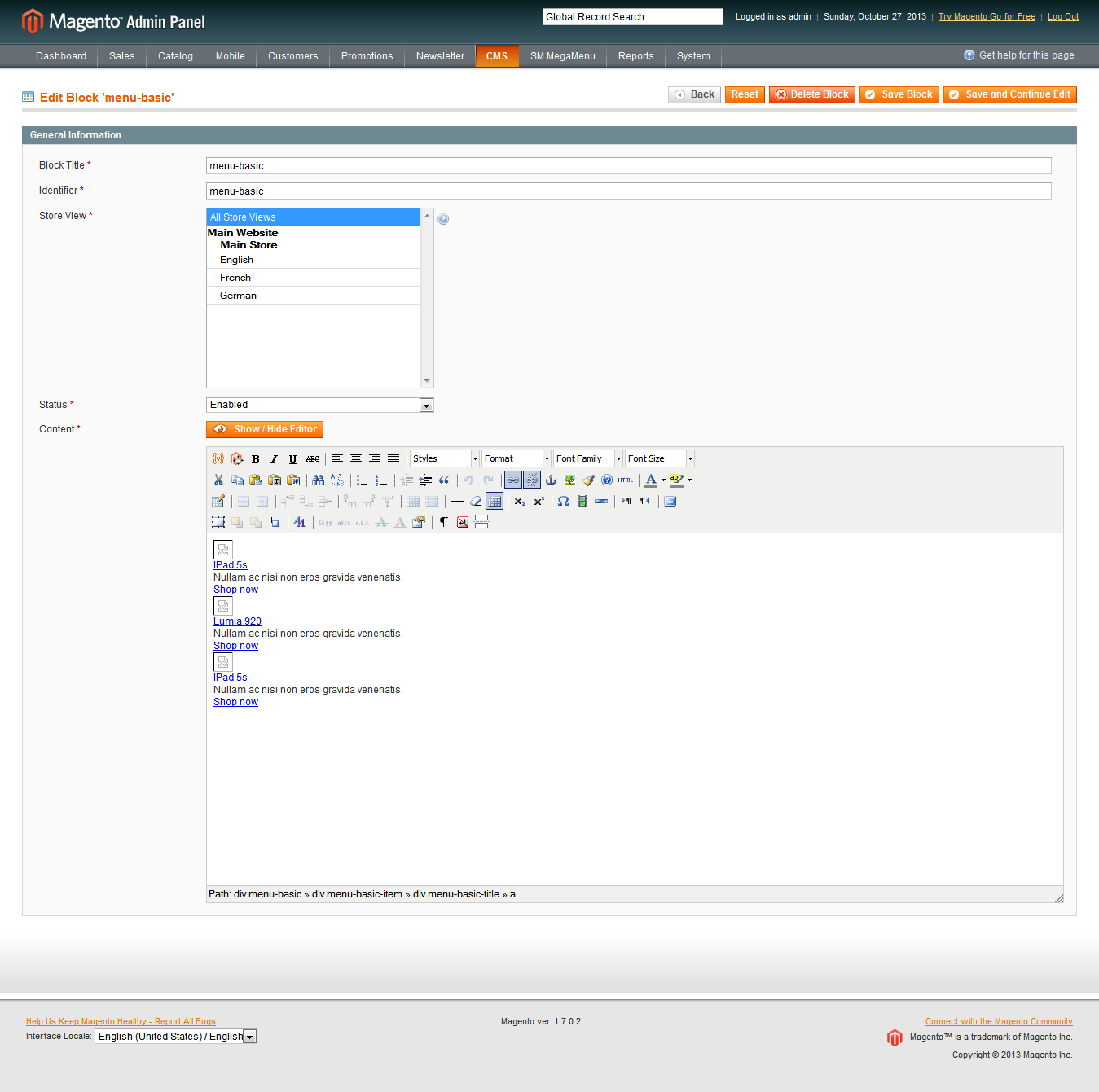Toggle strikethrough formatting in editor
This screenshot has width=1099, height=1092.
click(312, 459)
